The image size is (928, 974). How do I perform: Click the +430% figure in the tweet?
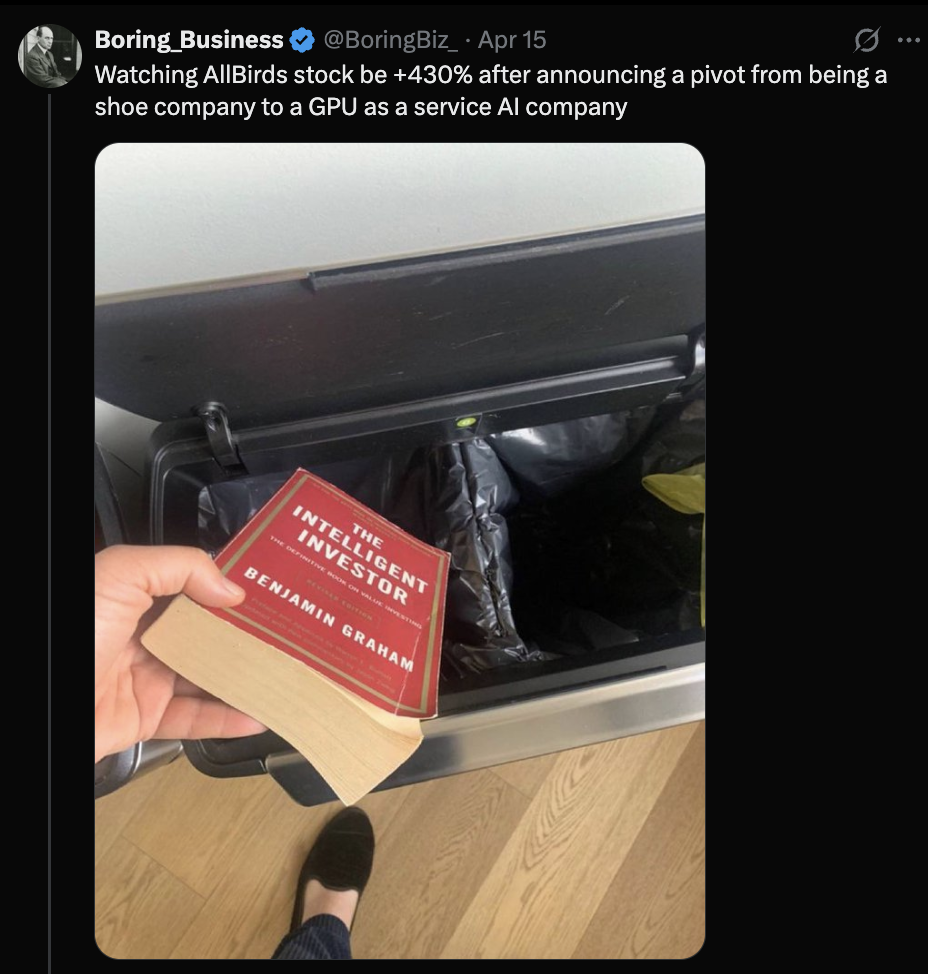pos(432,75)
